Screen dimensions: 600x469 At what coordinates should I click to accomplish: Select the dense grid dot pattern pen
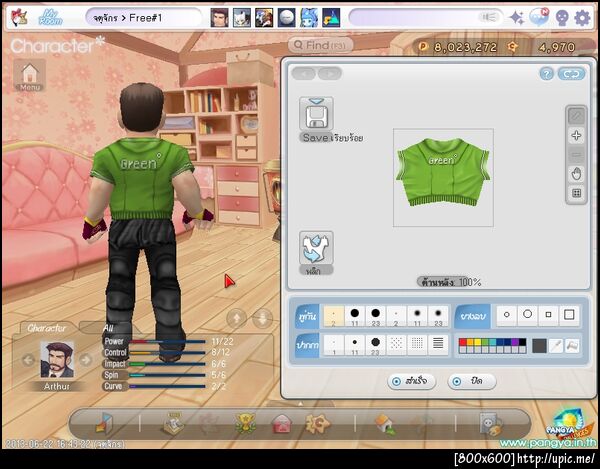click(x=417, y=345)
